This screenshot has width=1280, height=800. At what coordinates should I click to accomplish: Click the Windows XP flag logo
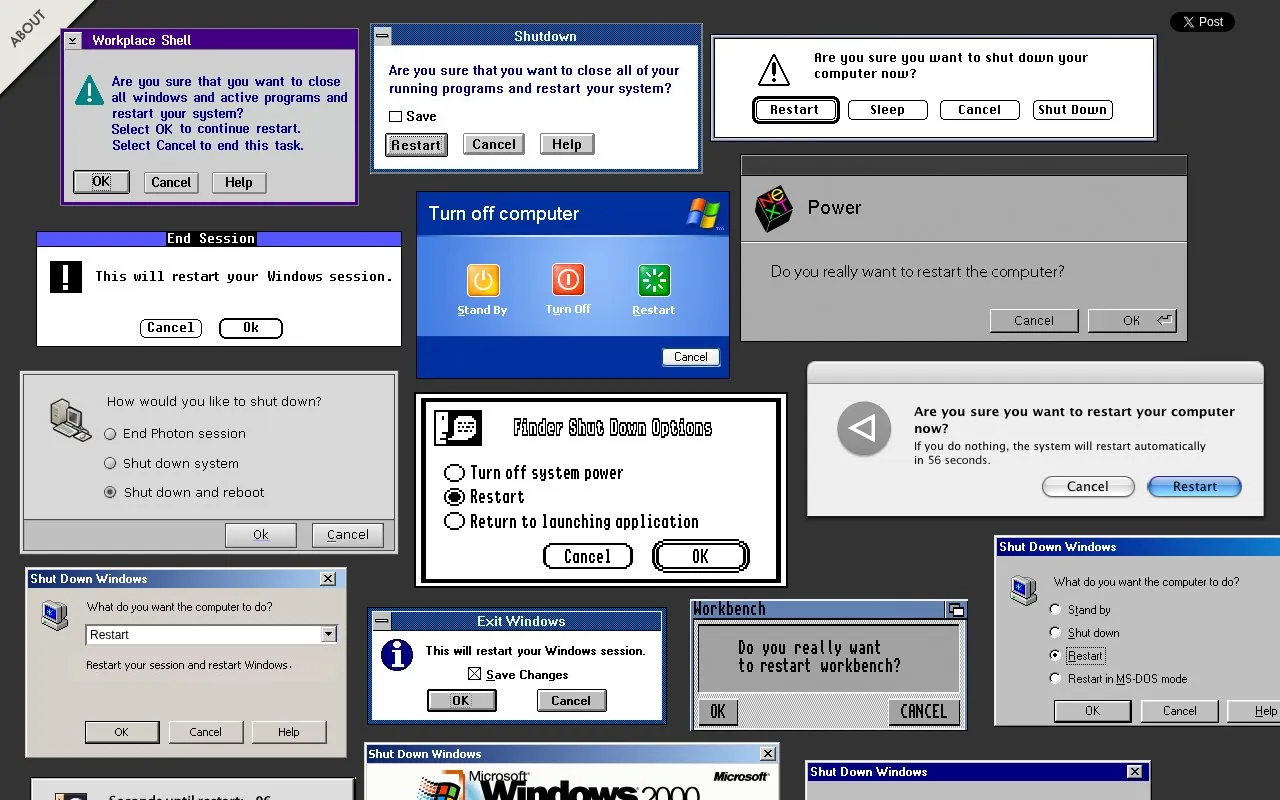[x=703, y=213]
